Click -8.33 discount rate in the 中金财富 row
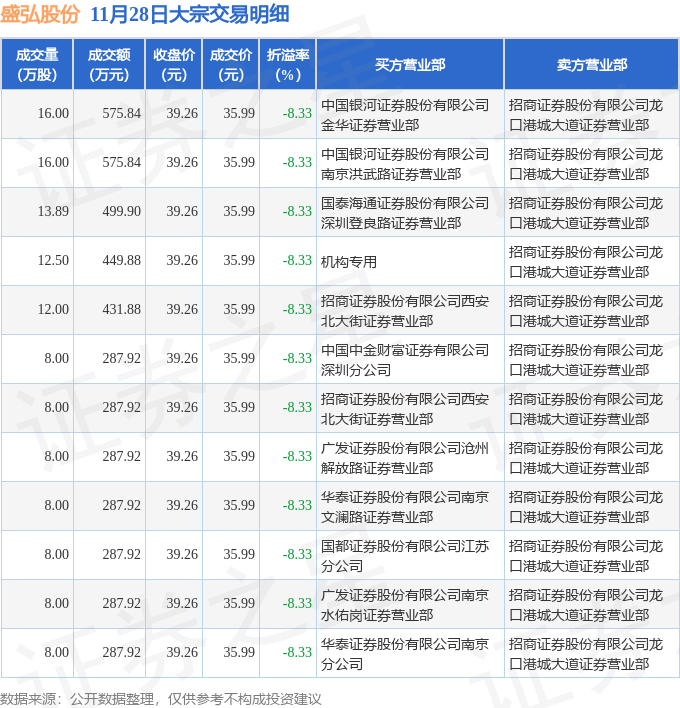Image resolution: width=680 pixels, height=708 pixels. click(297, 358)
